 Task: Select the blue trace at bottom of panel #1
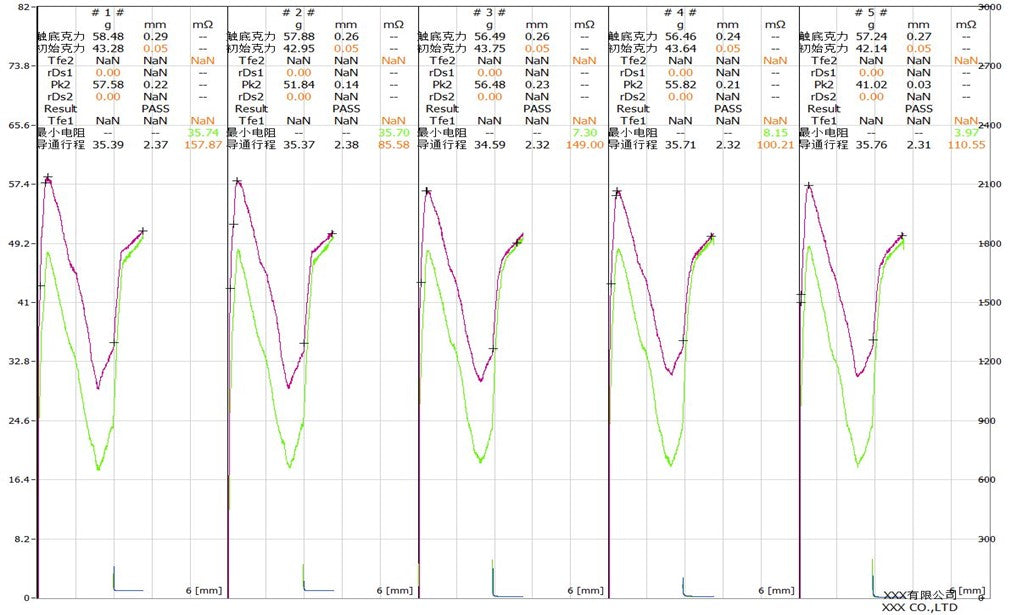[x=125, y=588]
